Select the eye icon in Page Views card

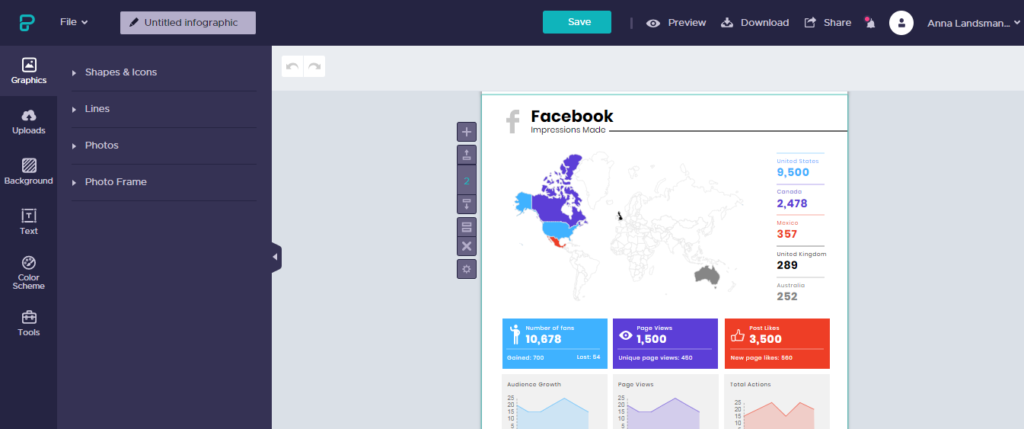pyautogui.click(x=626, y=336)
